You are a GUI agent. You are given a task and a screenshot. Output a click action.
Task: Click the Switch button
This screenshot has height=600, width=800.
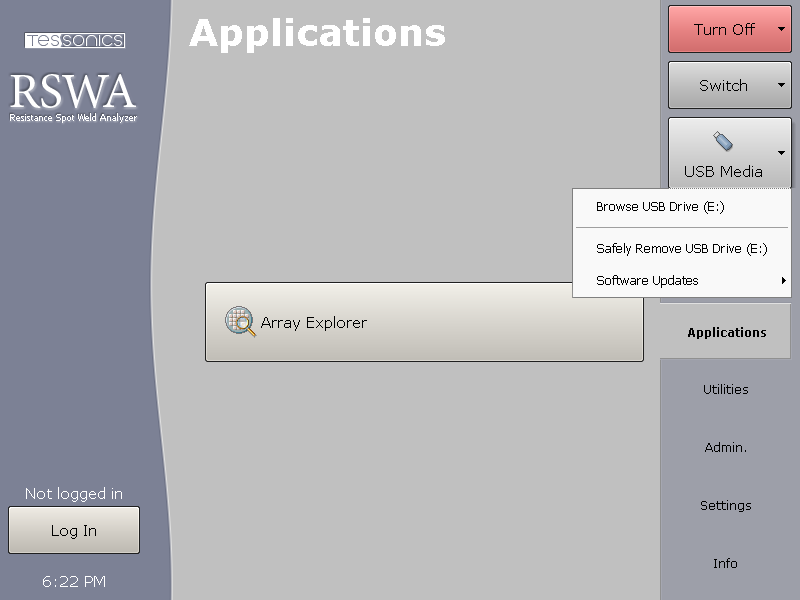(x=720, y=84)
